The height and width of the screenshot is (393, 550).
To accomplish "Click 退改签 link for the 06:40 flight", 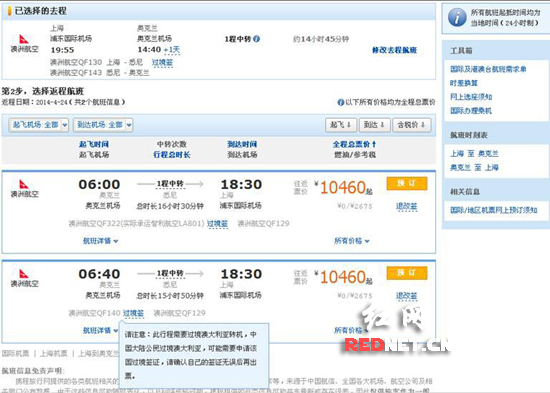I will (x=407, y=296).
